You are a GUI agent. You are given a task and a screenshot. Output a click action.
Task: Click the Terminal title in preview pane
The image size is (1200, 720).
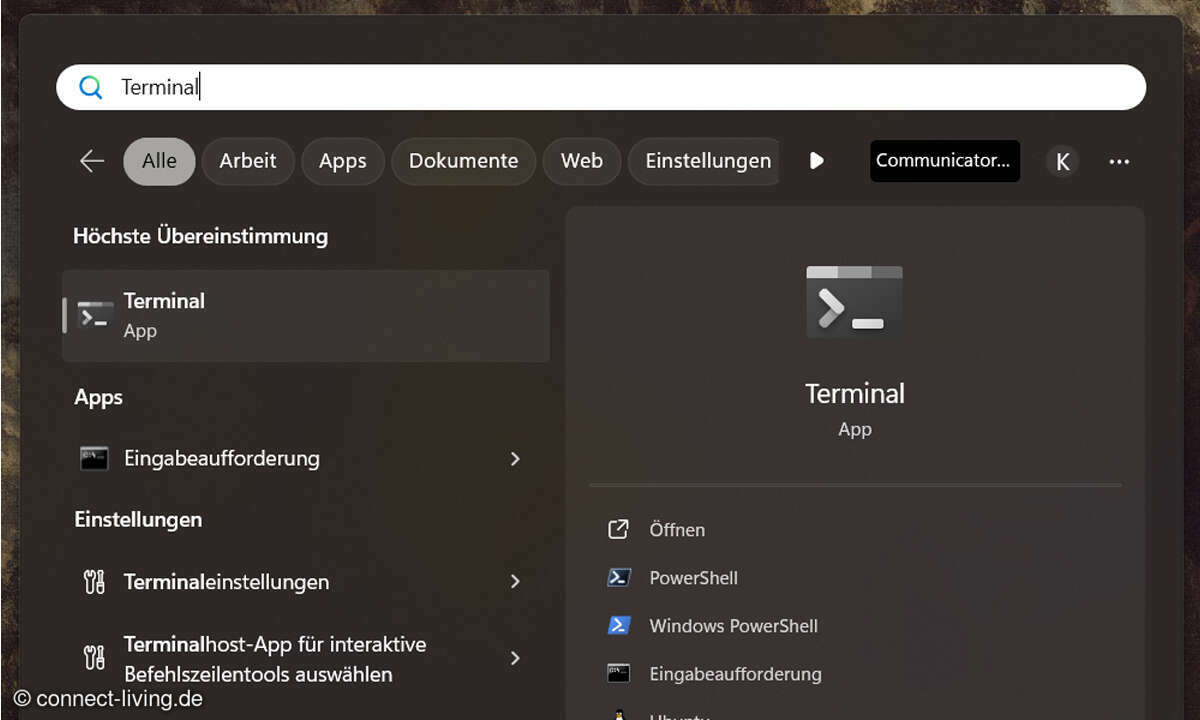click(855, 393)
